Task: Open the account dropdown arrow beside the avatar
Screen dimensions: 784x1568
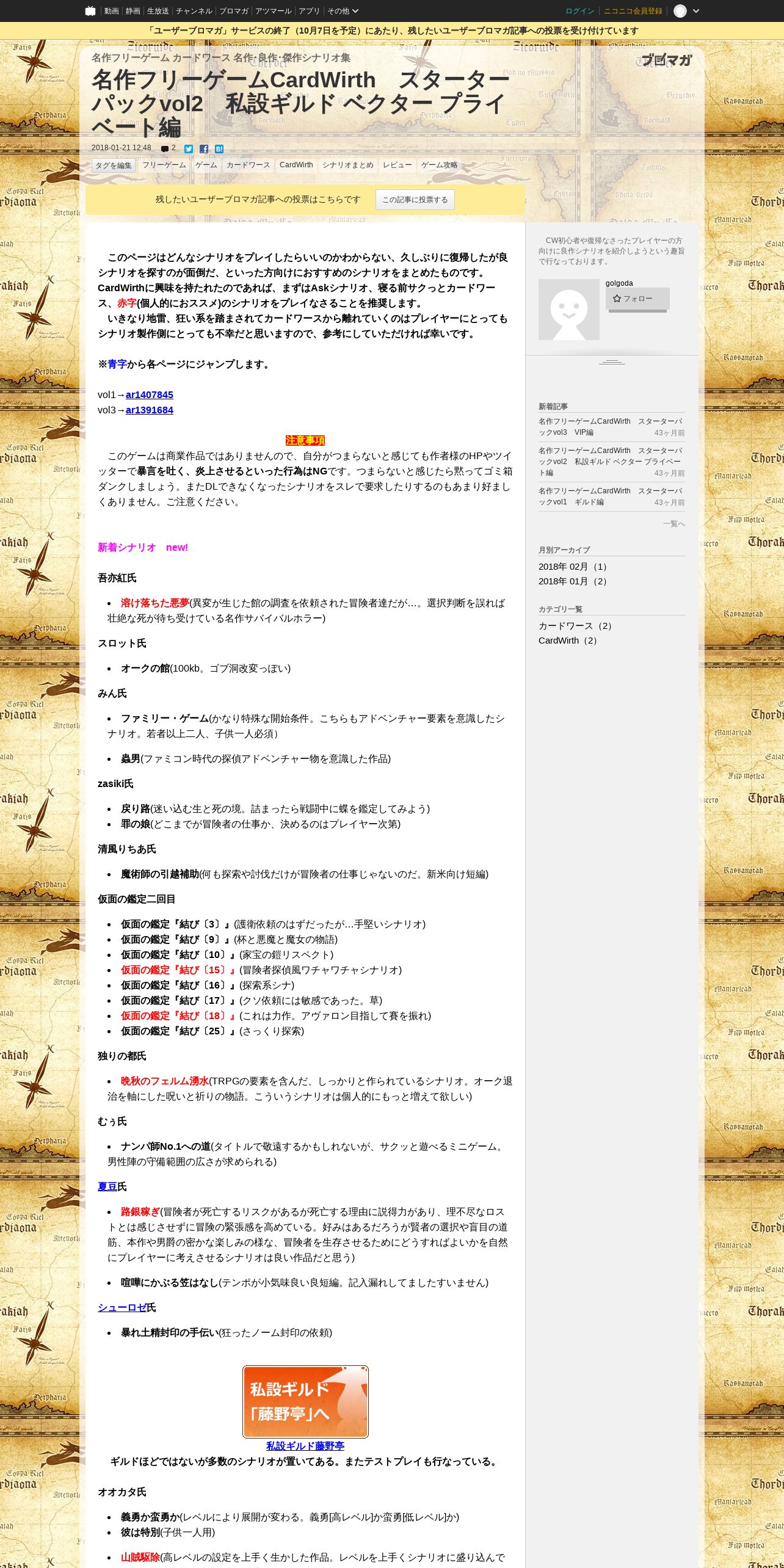Action: point(696,11)
